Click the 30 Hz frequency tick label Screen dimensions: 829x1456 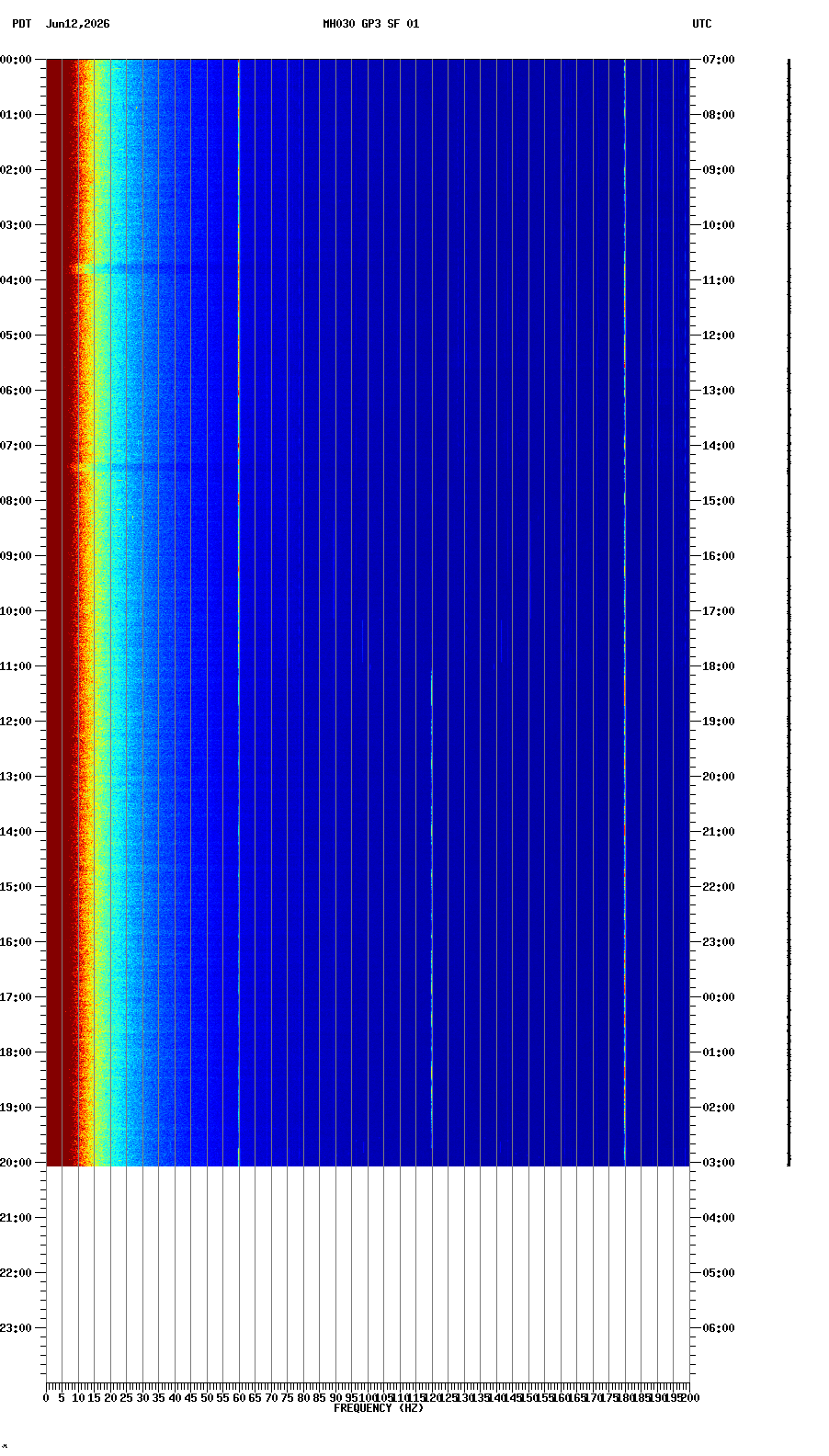point(142,1398)
